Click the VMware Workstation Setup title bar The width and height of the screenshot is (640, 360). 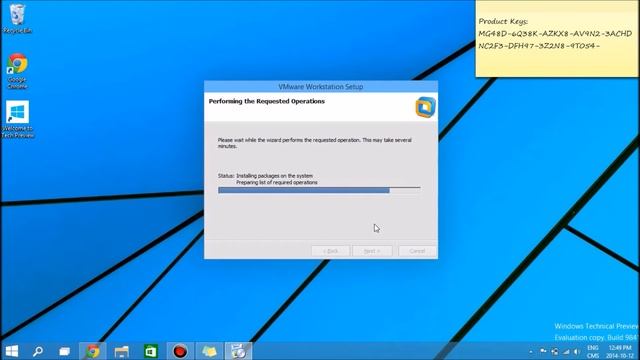(321, 87)
